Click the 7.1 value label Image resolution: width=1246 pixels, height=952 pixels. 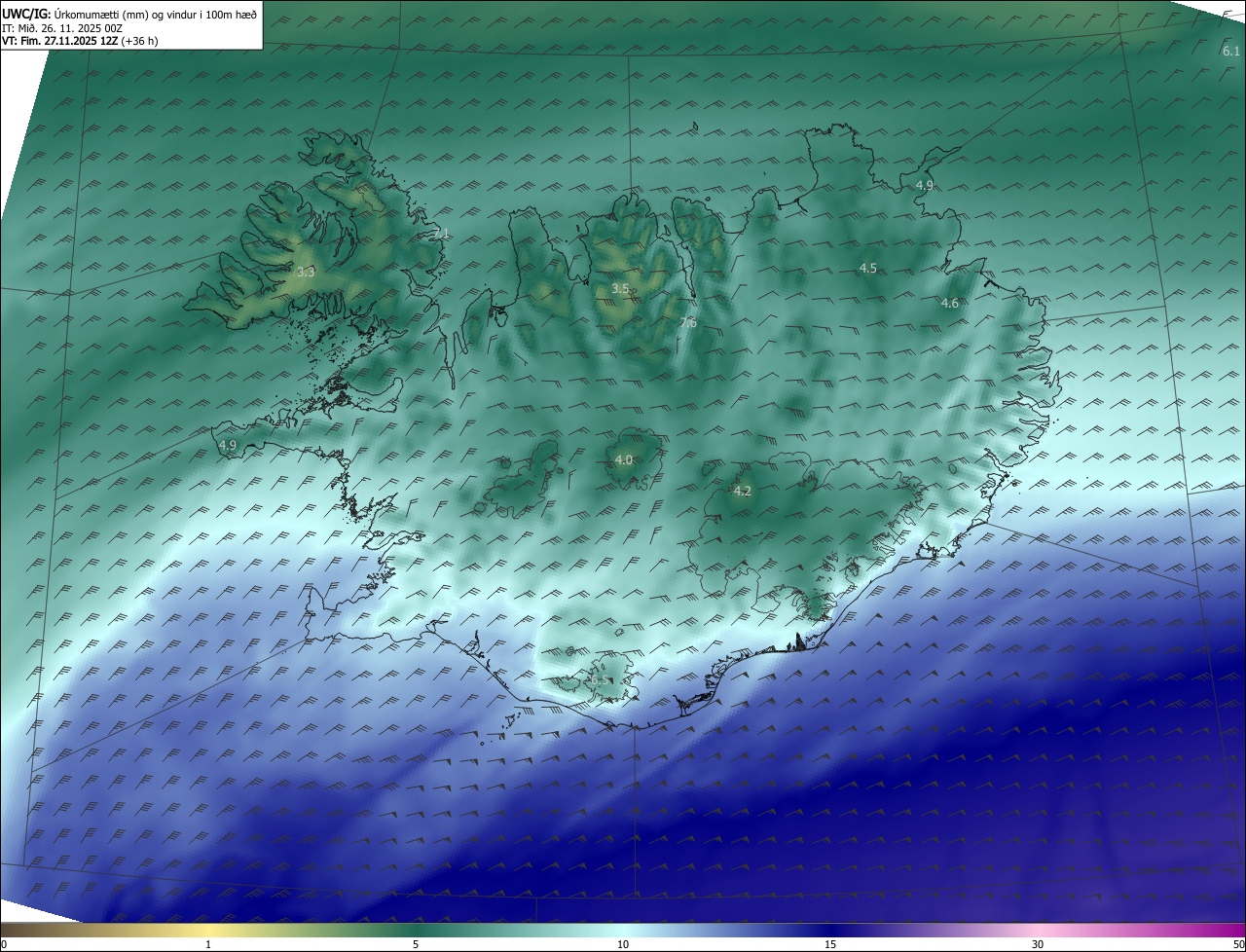441,233
